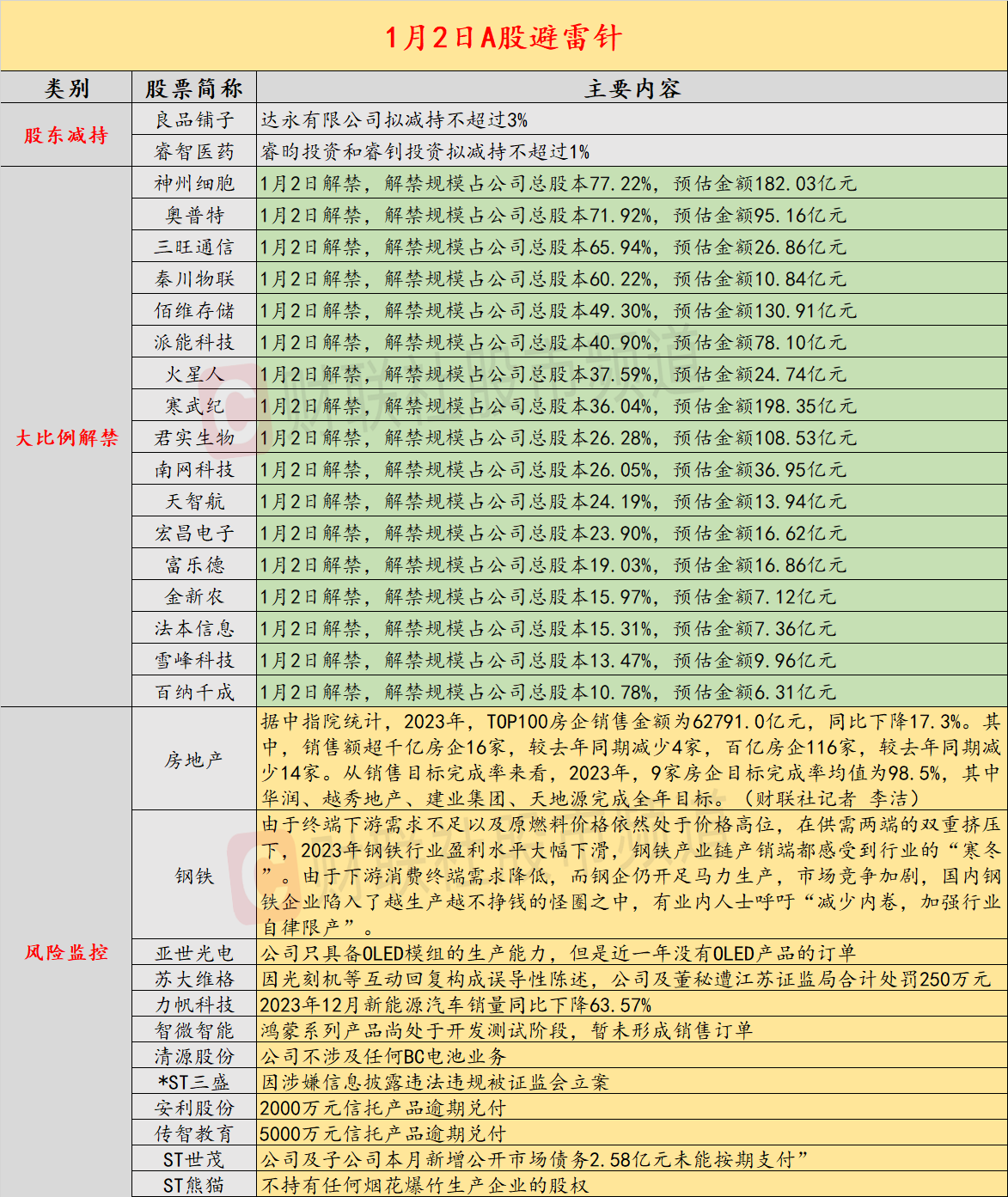Select stock name 天智航
The height and width of the screenshot is (1197, 1008).
coord(194,501)
